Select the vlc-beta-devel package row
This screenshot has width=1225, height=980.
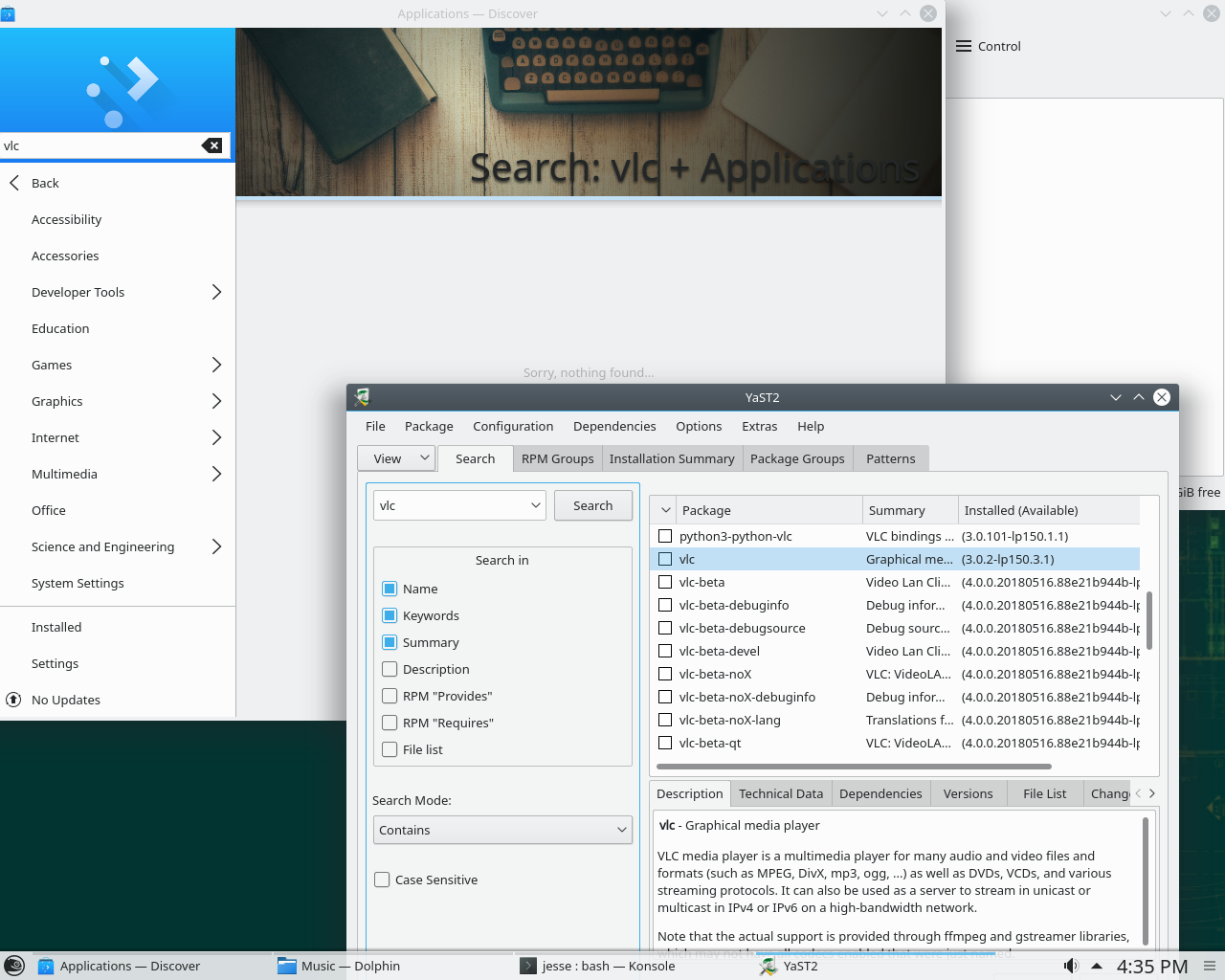895,651
